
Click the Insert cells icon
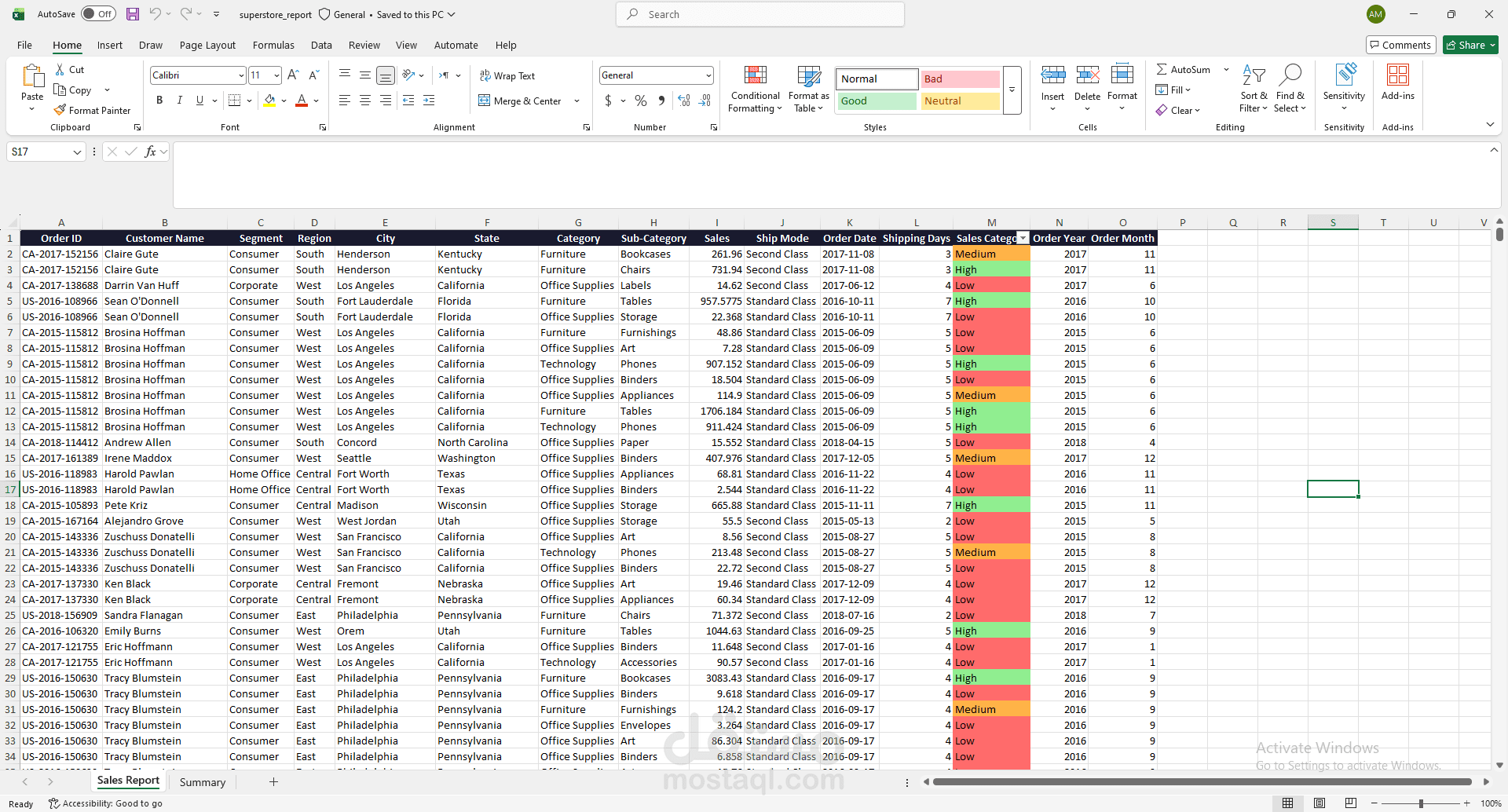[x=1052, y=75]
